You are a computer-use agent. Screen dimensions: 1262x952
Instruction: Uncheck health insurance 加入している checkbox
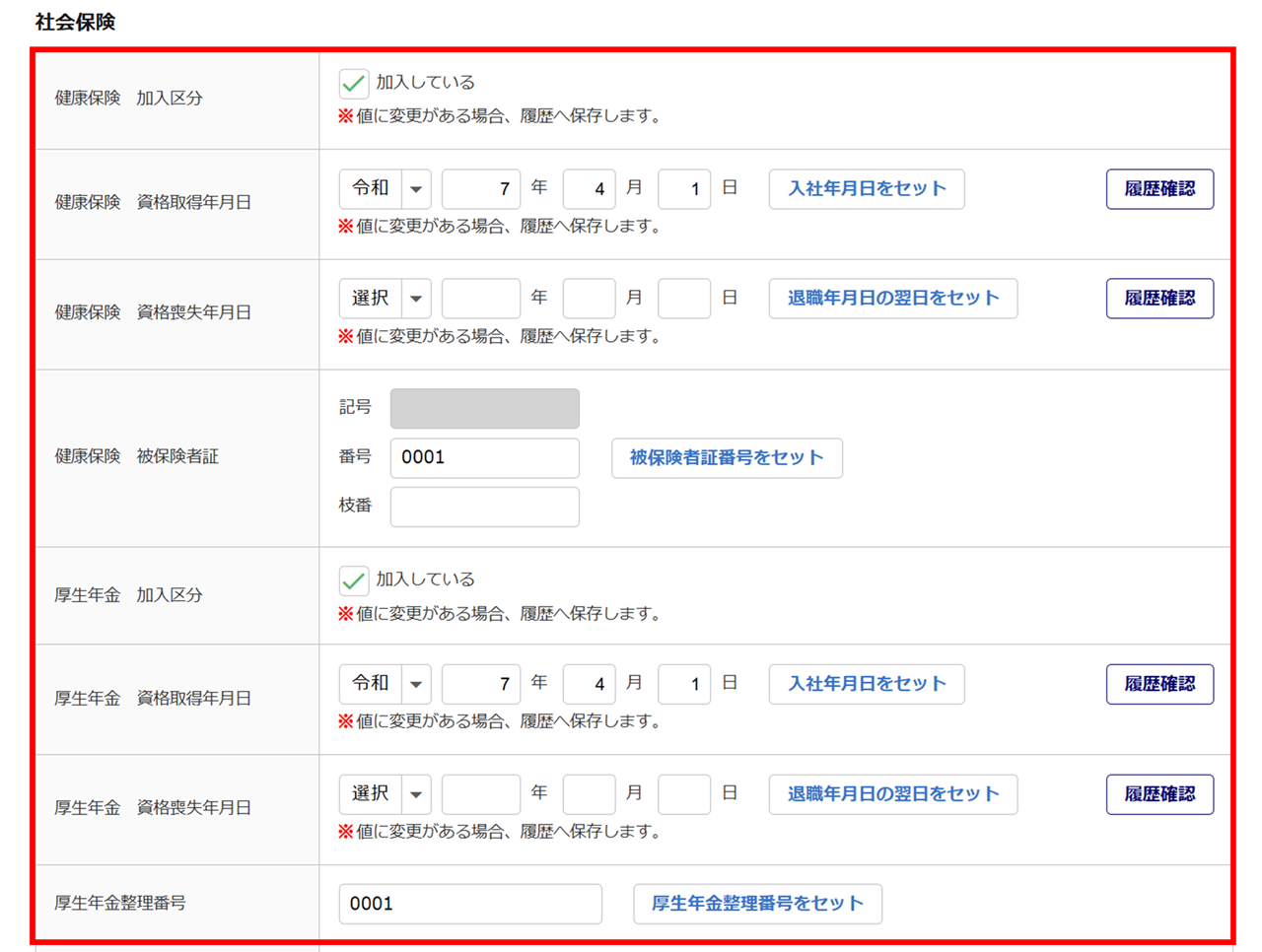click(x=353, y=84)
